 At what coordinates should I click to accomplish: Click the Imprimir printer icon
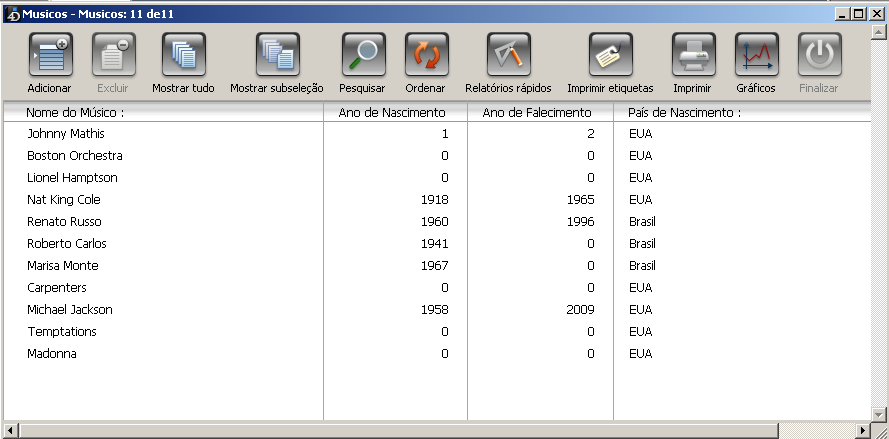(692, 55)
